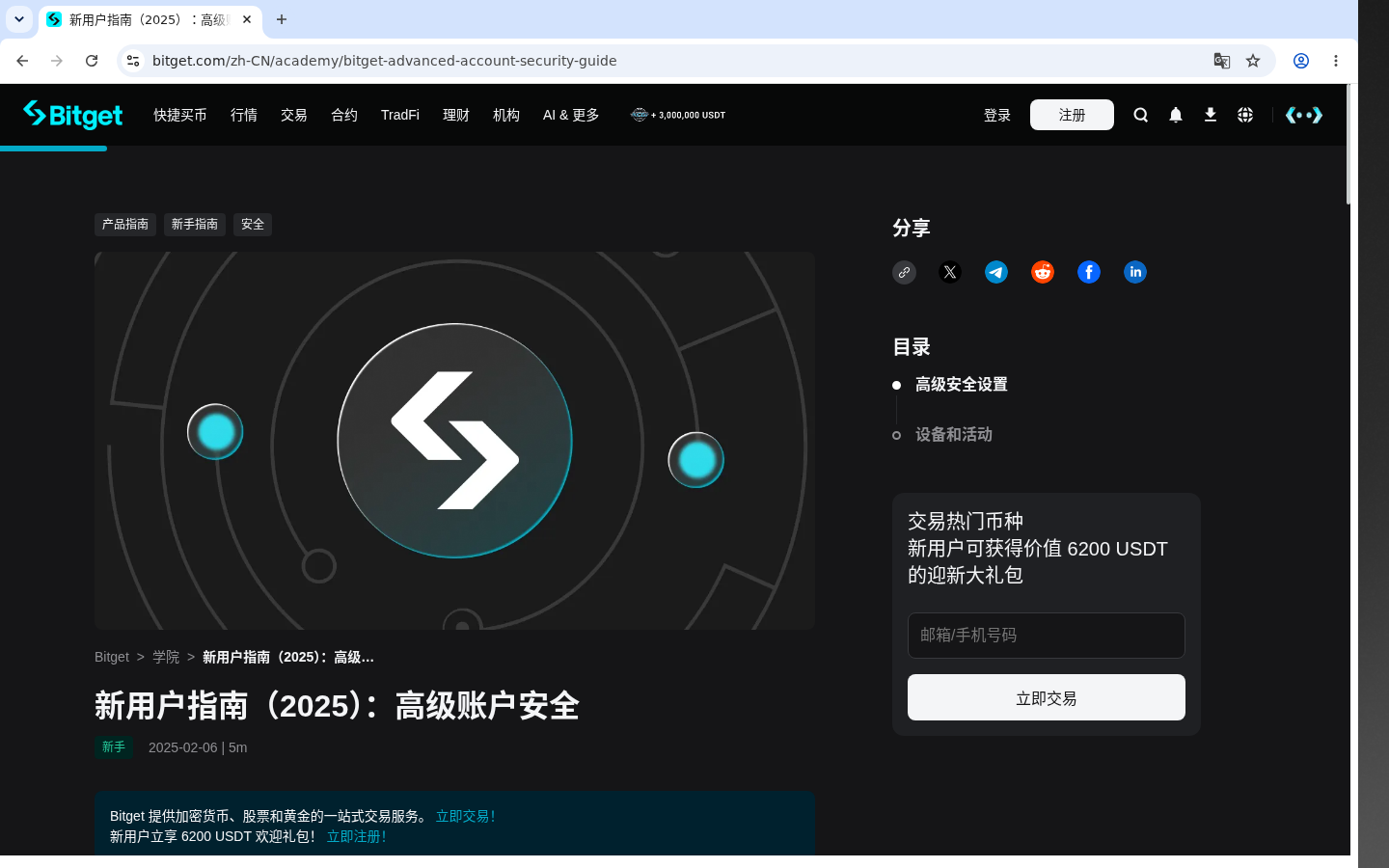Select the 安全 tag
Viewport: 1389px width, 868px height.
pyautogui.click(x=253, y=225)
